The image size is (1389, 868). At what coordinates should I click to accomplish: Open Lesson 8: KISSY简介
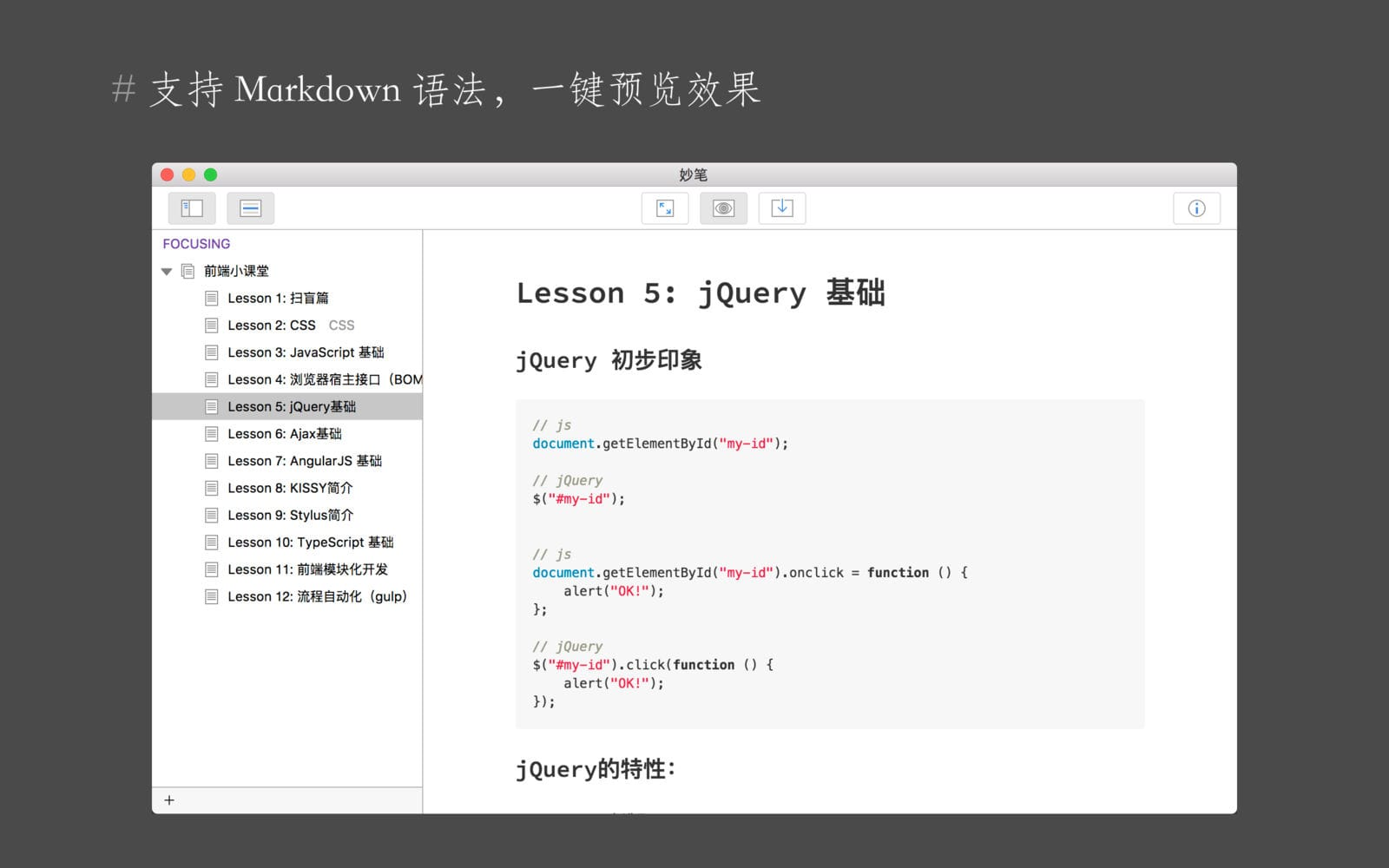(287, 488)
